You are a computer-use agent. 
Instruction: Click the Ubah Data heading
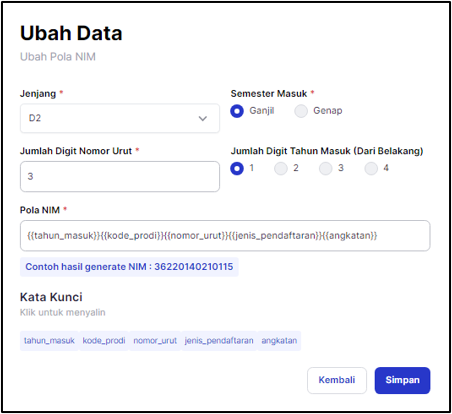71,33
